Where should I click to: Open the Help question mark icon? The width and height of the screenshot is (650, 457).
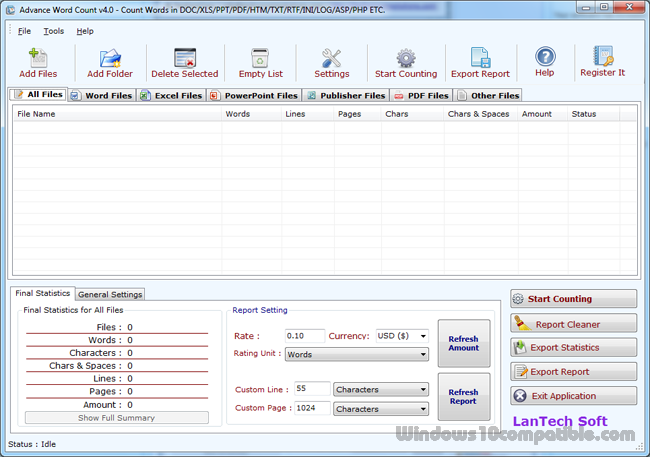coord(545,56)
